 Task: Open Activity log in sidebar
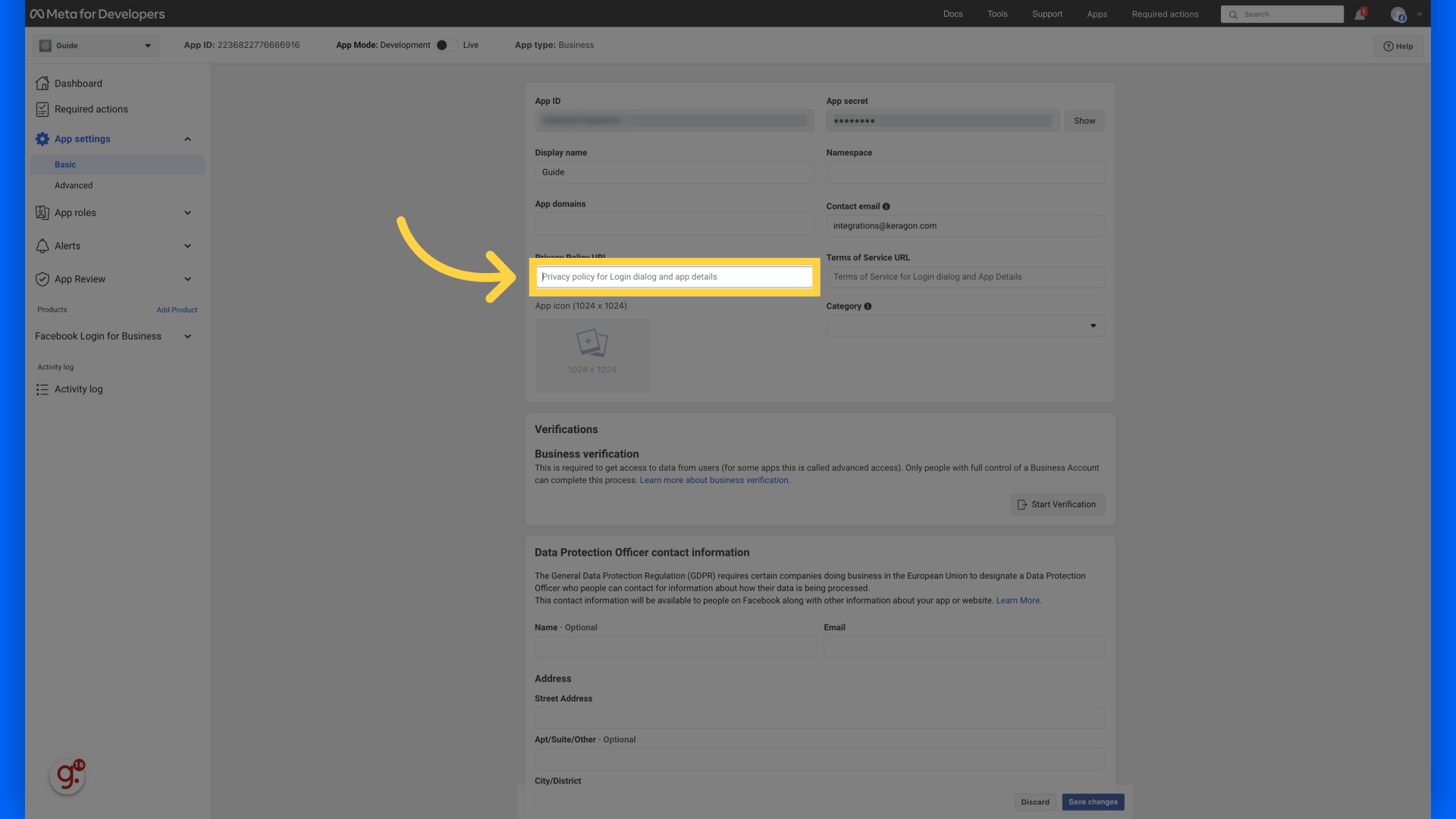[79, 389]
